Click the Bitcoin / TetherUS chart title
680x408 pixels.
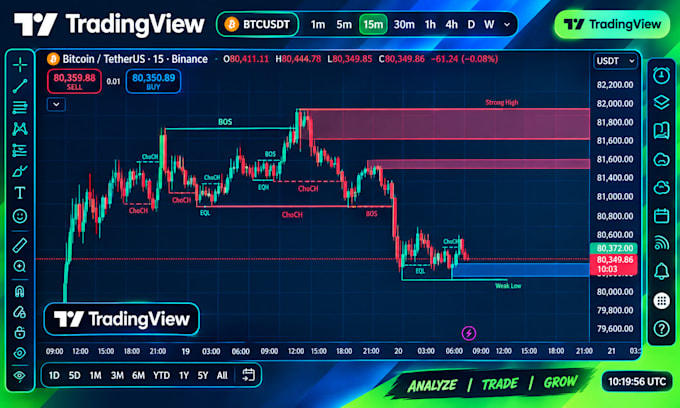point(134,59)
